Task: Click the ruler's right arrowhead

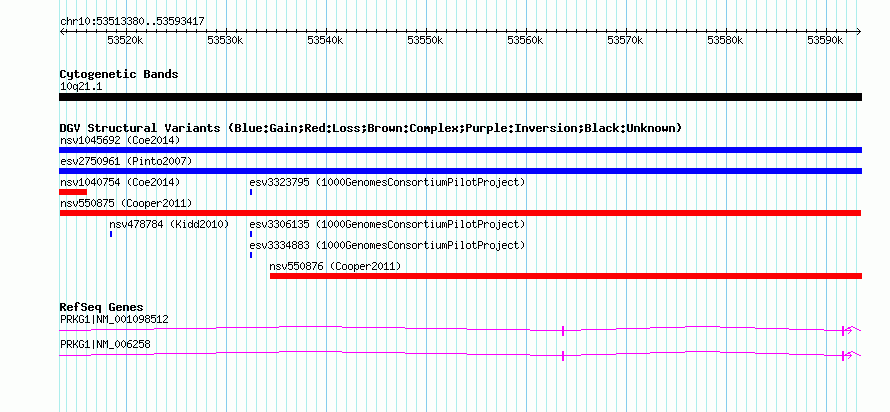Action: (859, 32)
